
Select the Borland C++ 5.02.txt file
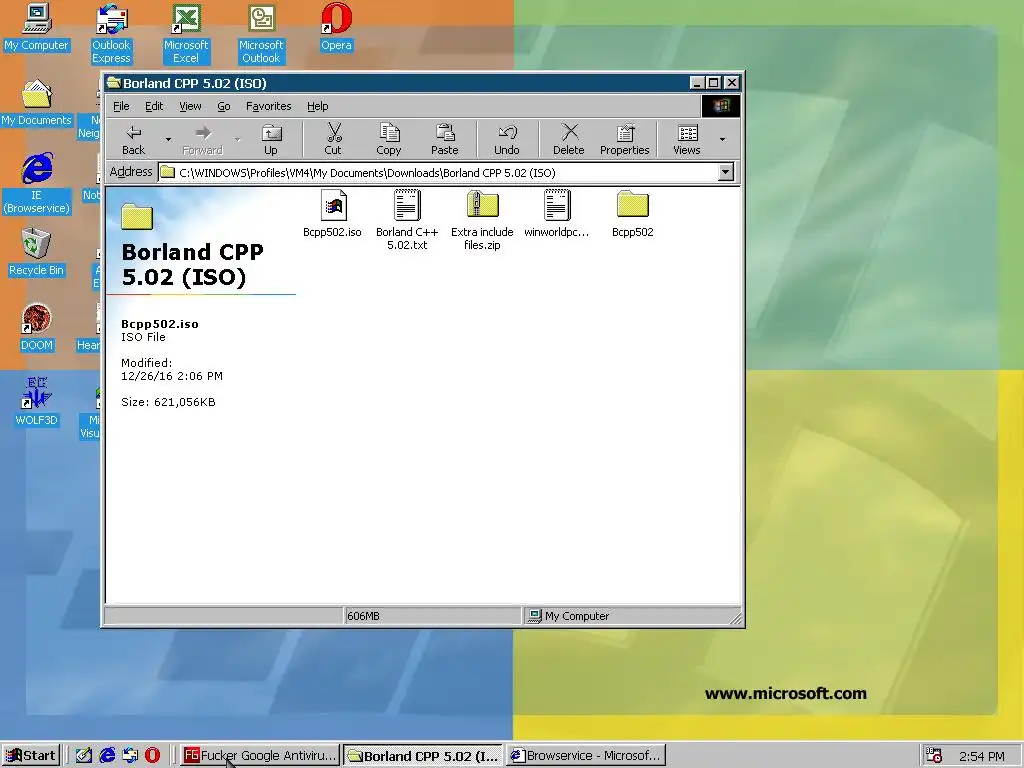coord(407,220)
